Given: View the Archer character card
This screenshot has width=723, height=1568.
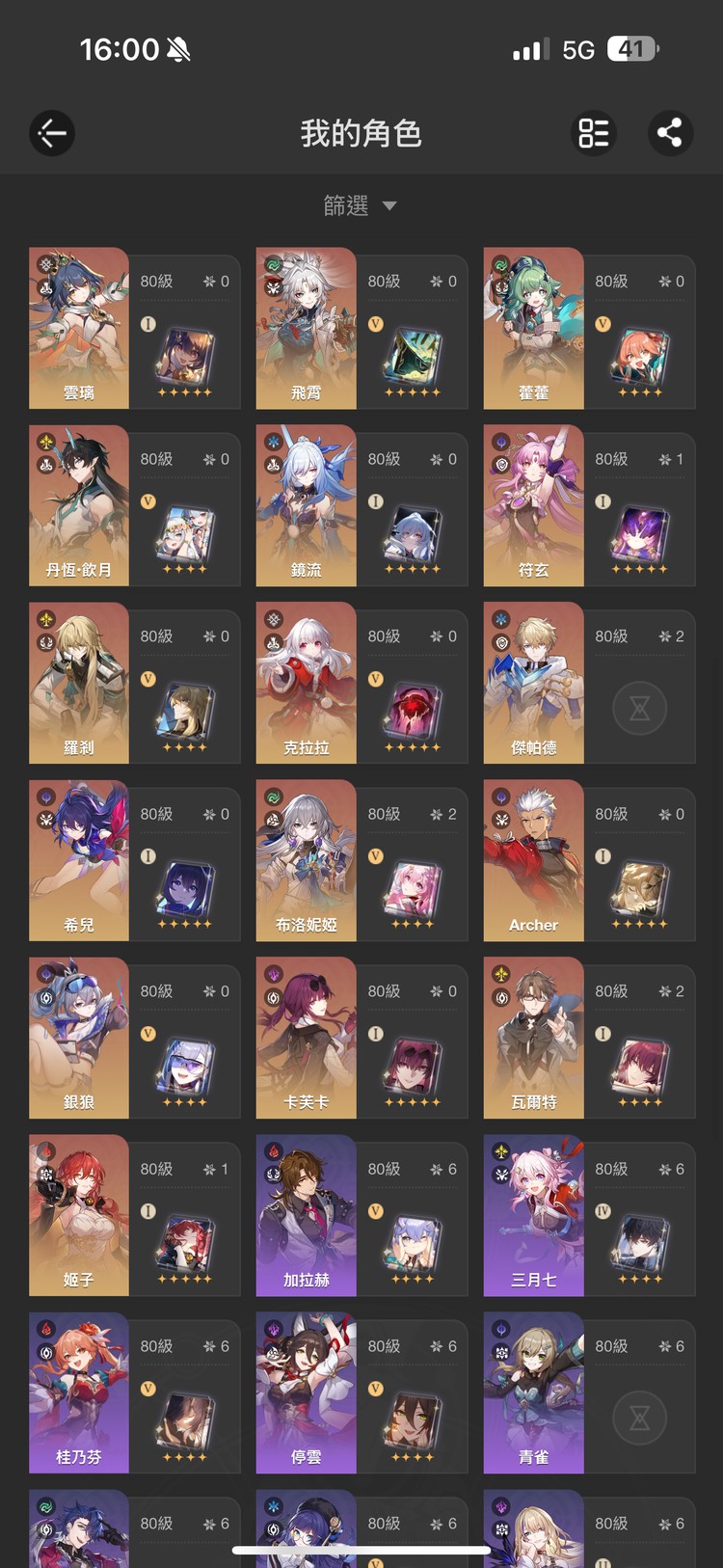Looking at the screenshot, I should pyautogui.click(x=589, y=860).
